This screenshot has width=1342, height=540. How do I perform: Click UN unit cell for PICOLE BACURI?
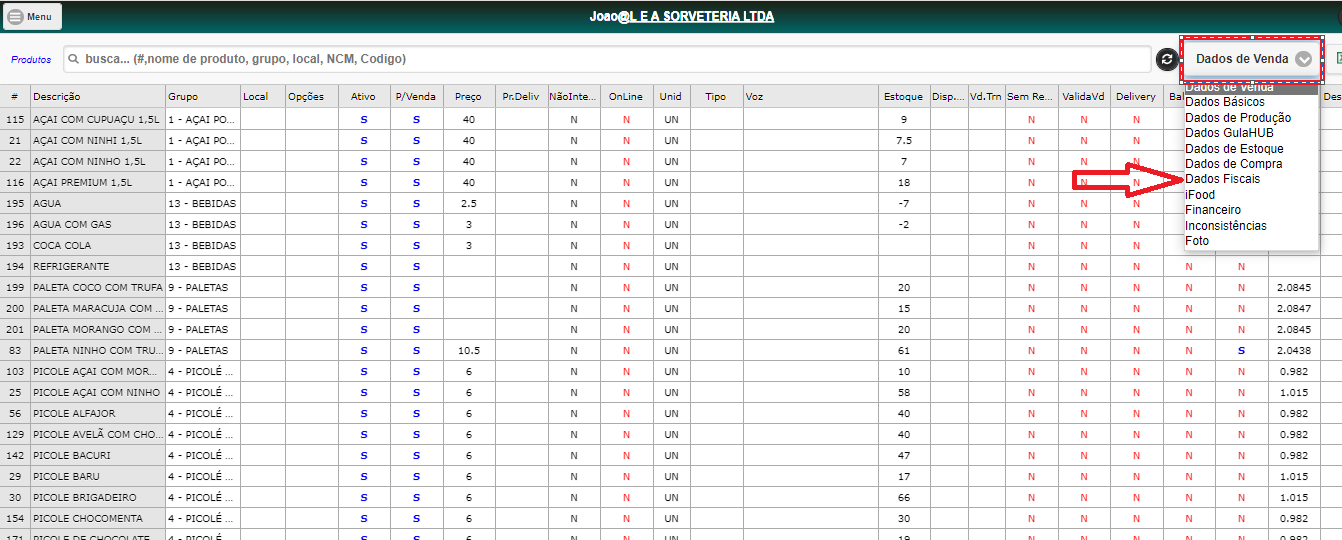671,456
